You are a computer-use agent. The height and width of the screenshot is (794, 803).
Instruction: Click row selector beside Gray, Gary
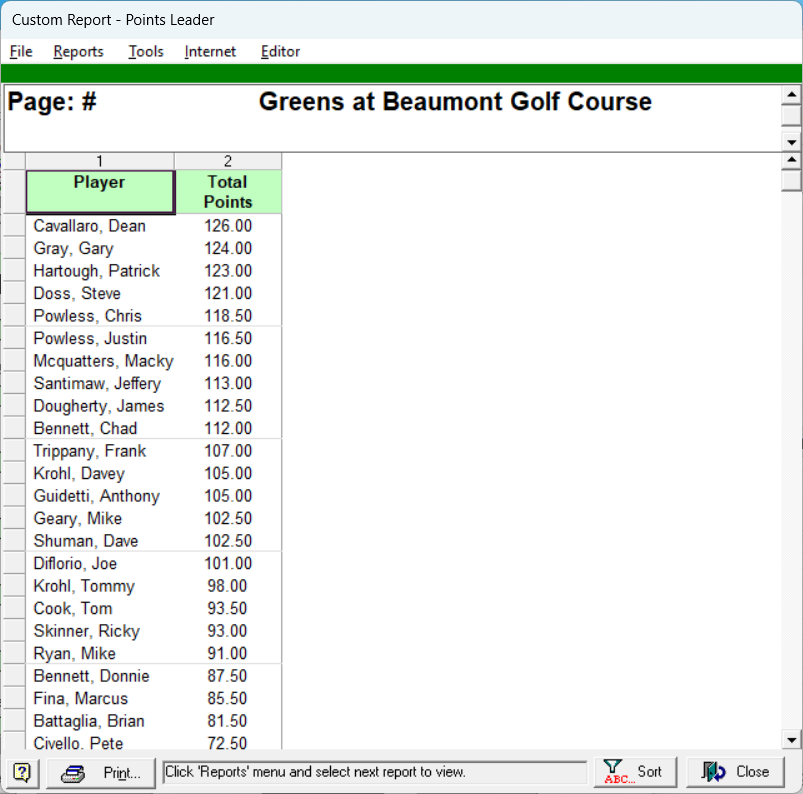click(x=14, y=249)
